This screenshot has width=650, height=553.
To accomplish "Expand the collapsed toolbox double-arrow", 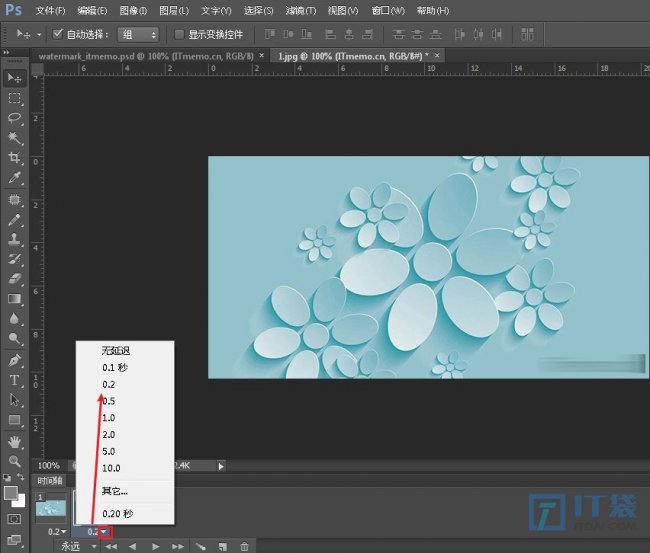I will [6, 52].
